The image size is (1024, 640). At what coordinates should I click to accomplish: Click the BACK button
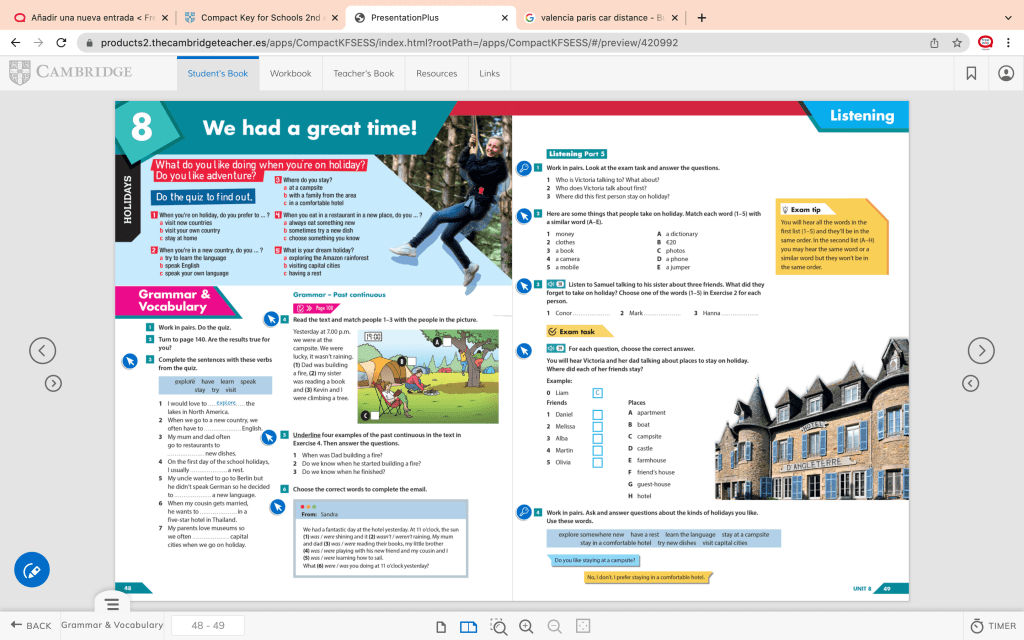coord(30,626)
